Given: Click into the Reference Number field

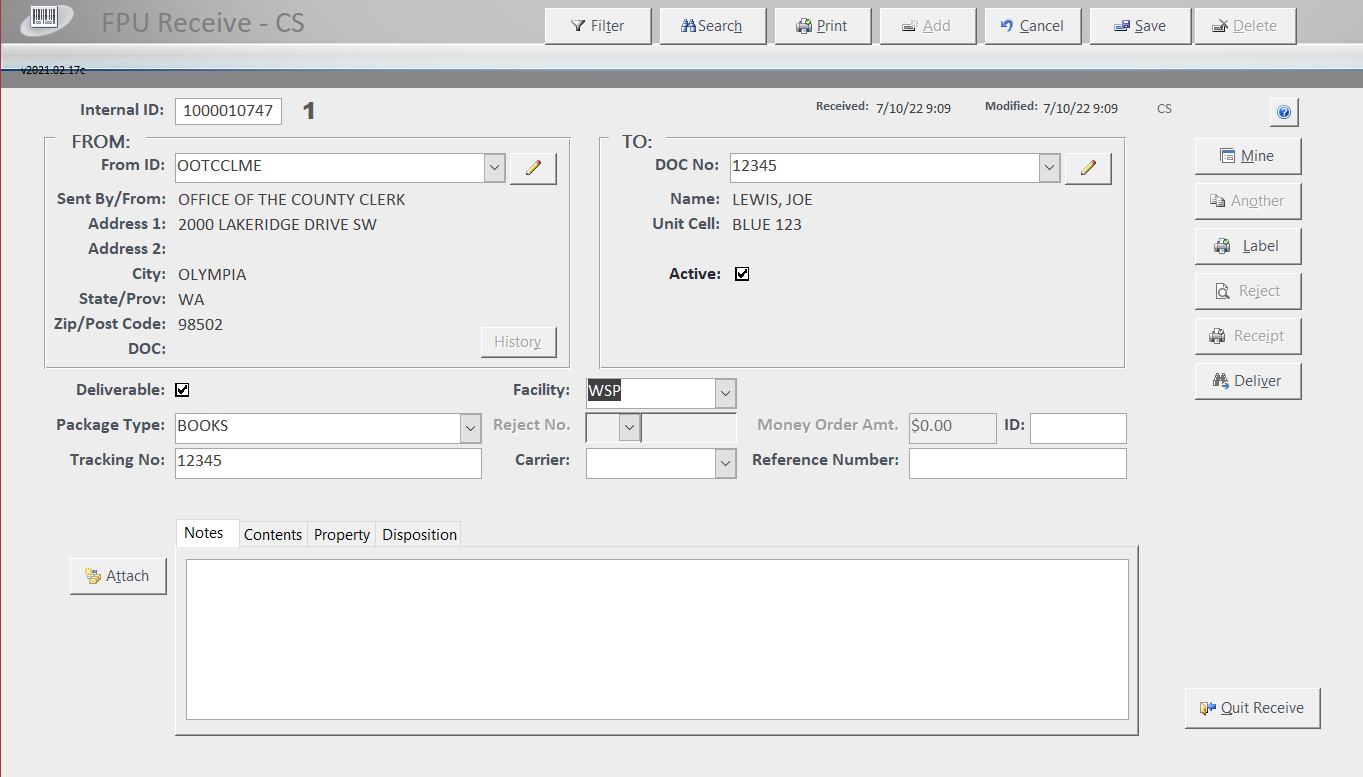Looking at the screenshot, I should tap(1017, 463).
